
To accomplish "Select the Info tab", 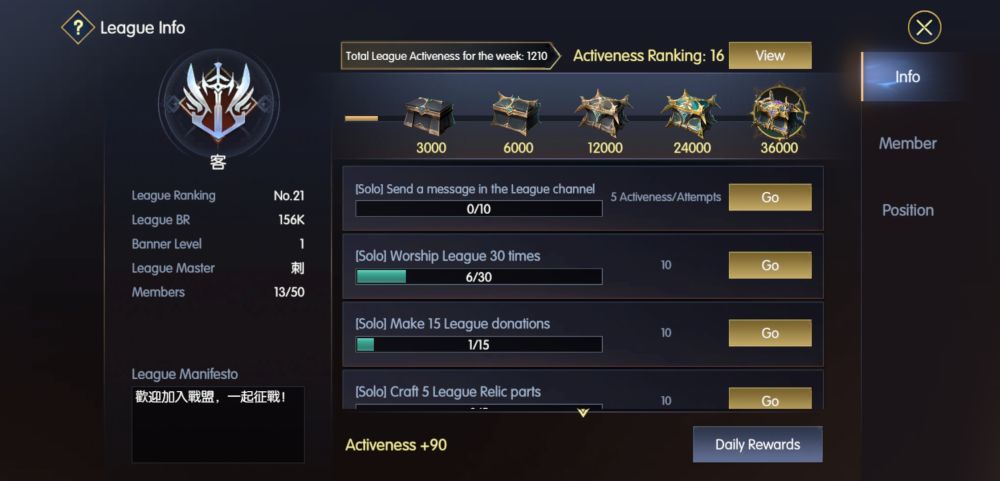I will point(907,77).
